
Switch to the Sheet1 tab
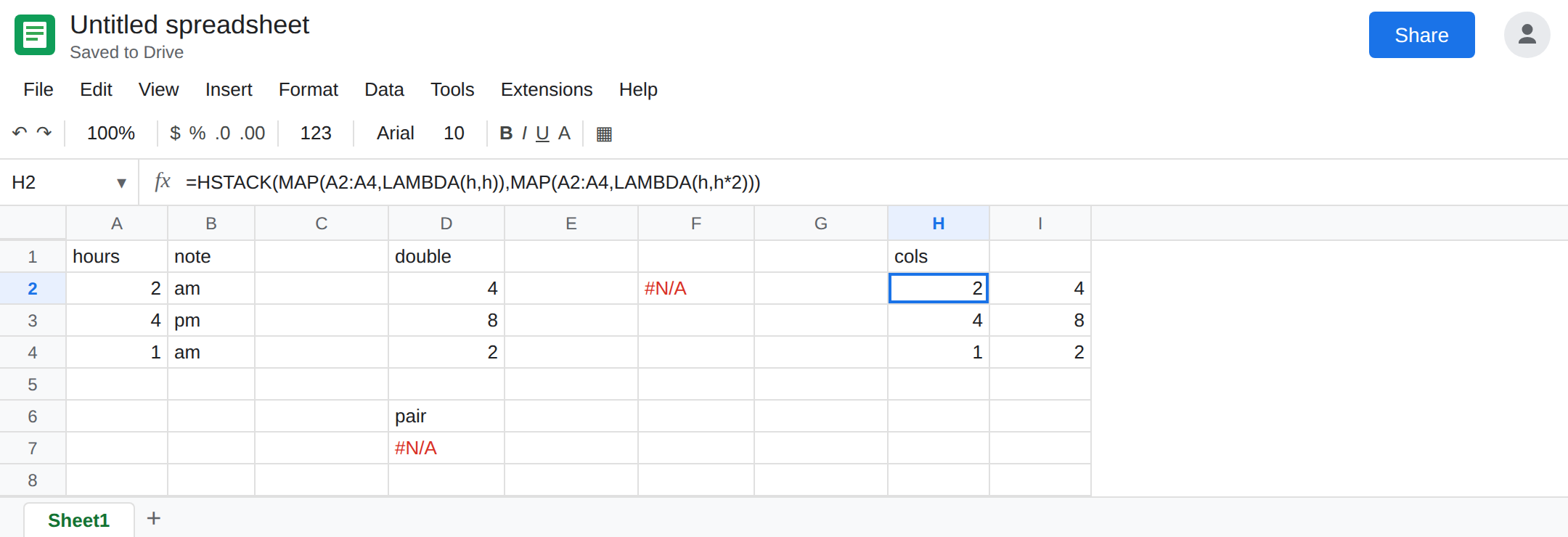78,520
